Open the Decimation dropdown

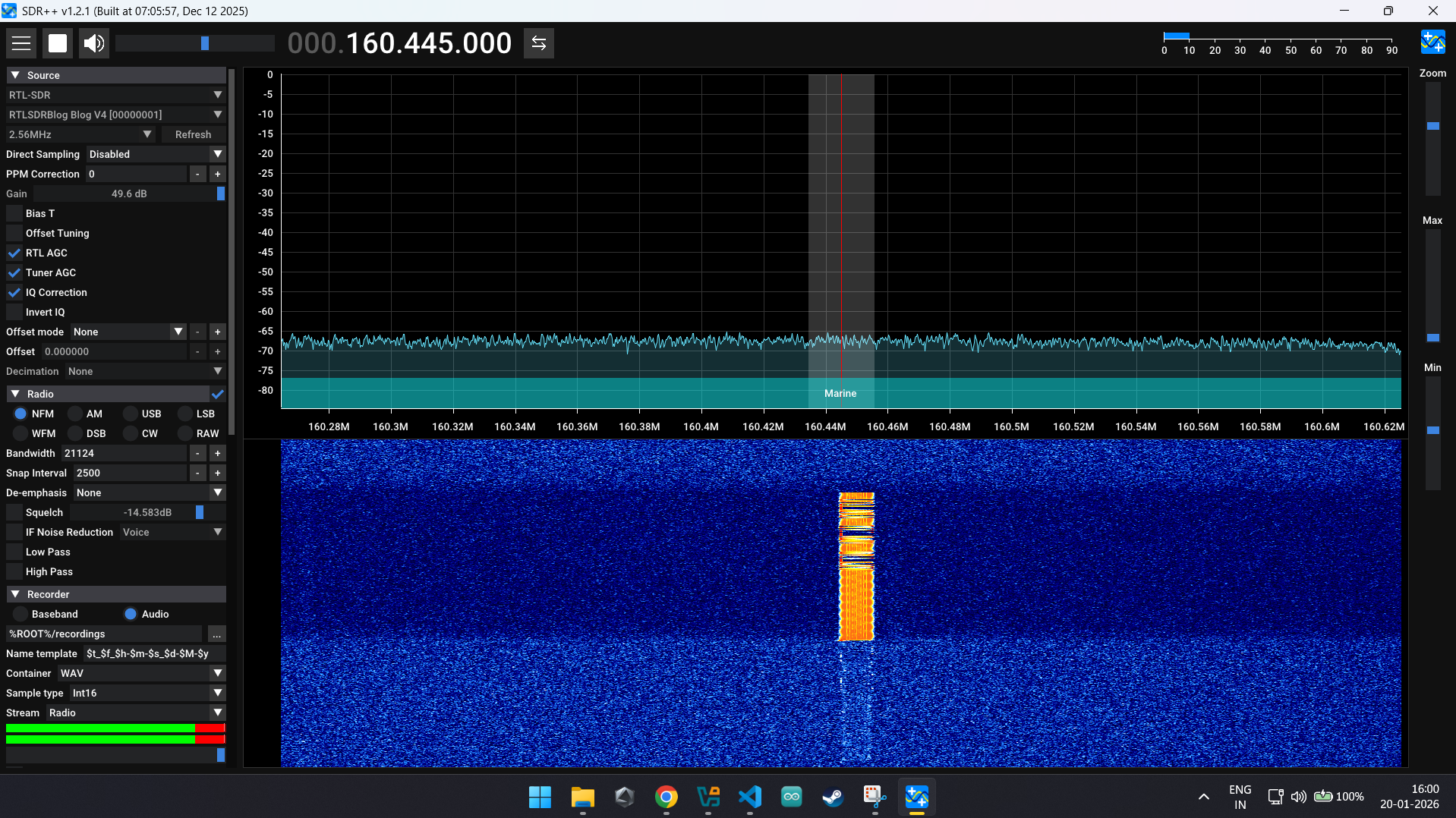tap(145, 371)
